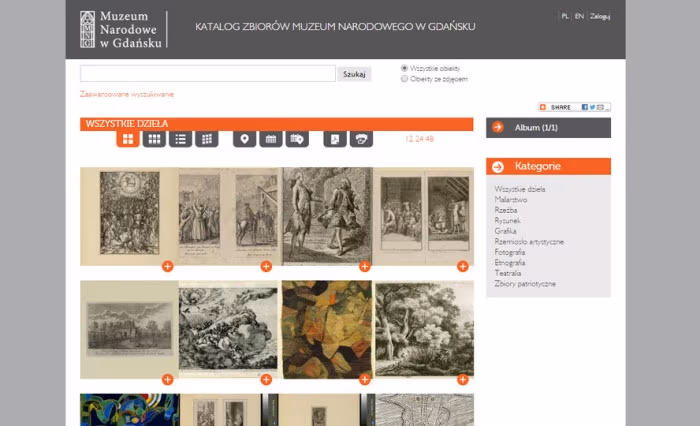Open Zaawansowane wyszukiwanie link
700x426 pixels.
(x=127, y=94)
